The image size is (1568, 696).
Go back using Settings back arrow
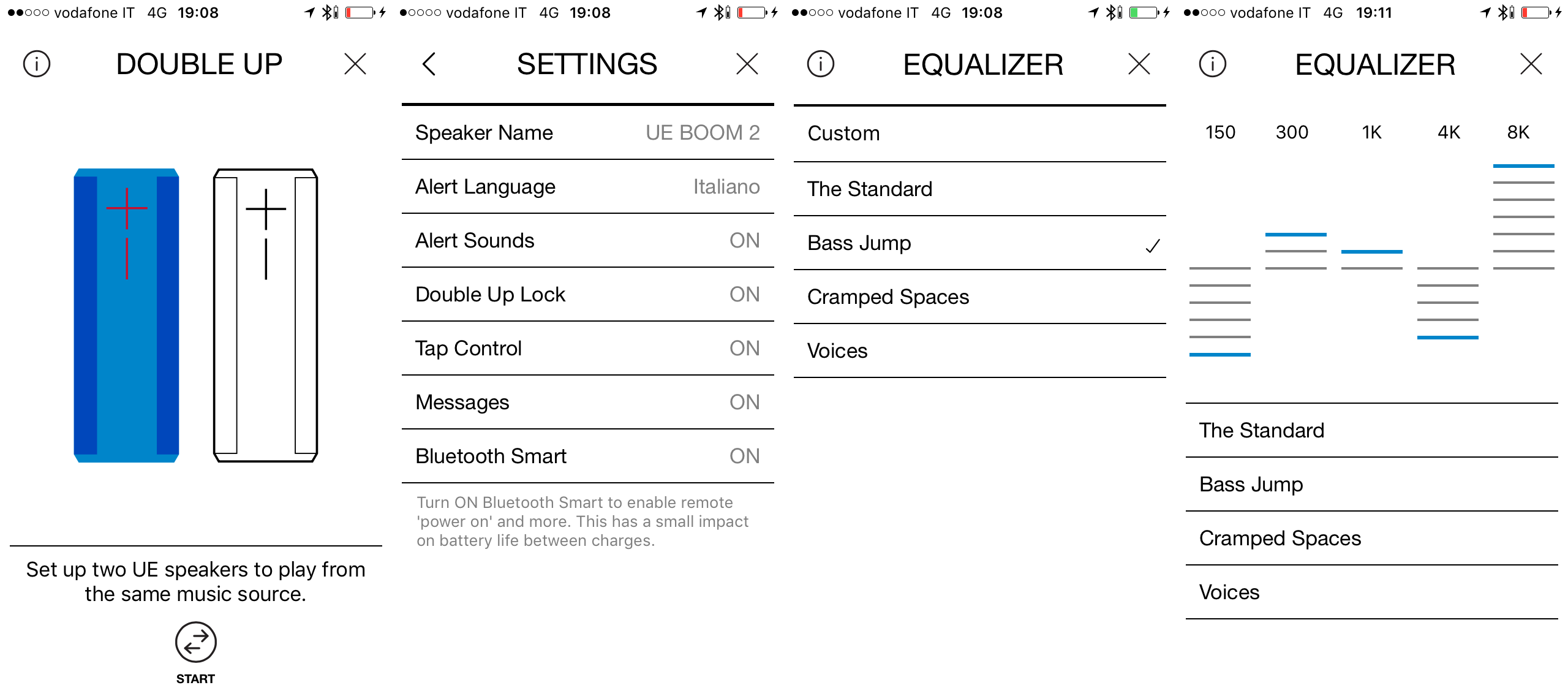click(429, 64)
